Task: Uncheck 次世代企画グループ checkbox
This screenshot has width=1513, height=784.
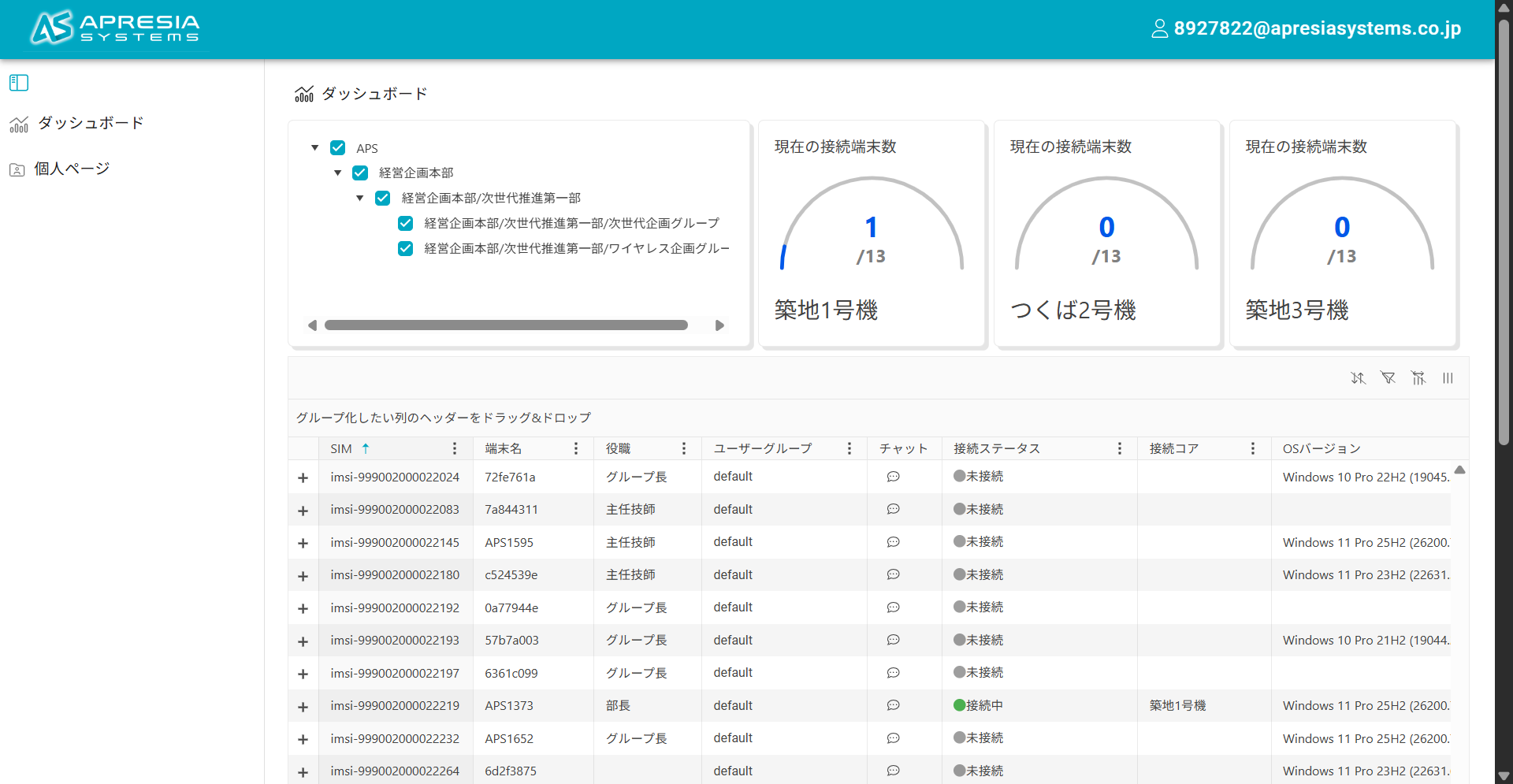Action: [405, 223]
